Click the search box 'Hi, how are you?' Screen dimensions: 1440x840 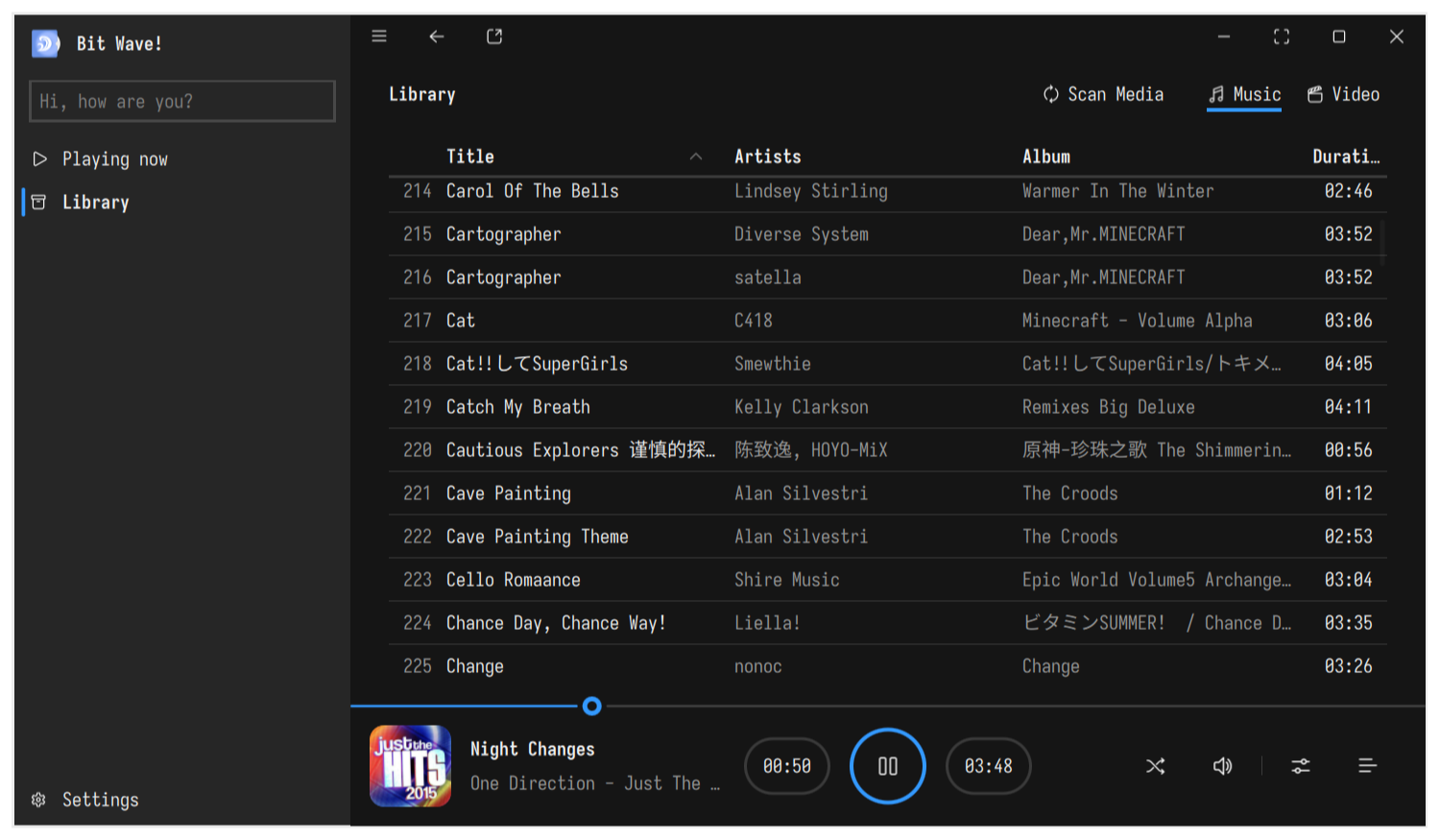[x=182, y=102]
